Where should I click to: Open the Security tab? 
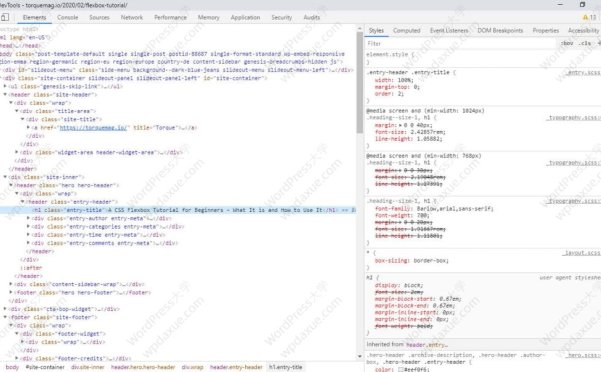coord(282,18)
